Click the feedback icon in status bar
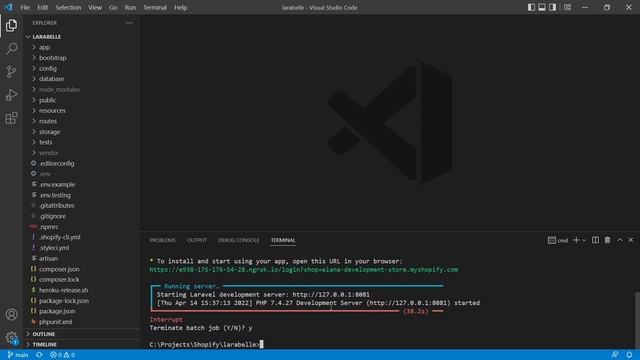Viewport: 640px width, 360px height. 615,355
